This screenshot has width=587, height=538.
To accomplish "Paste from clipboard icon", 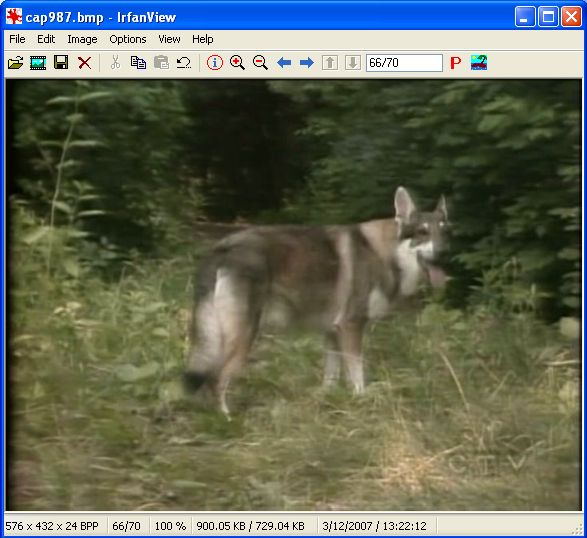I will coord(161,63).
